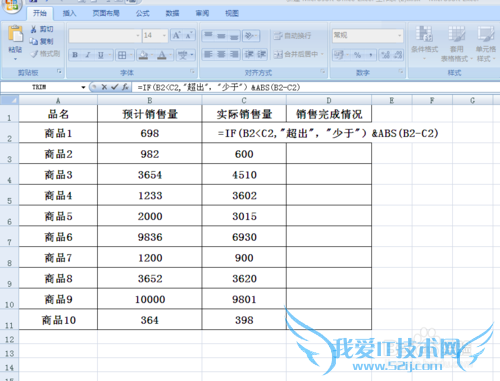Open Format as Table (套用表格格式)

point(456,43)
